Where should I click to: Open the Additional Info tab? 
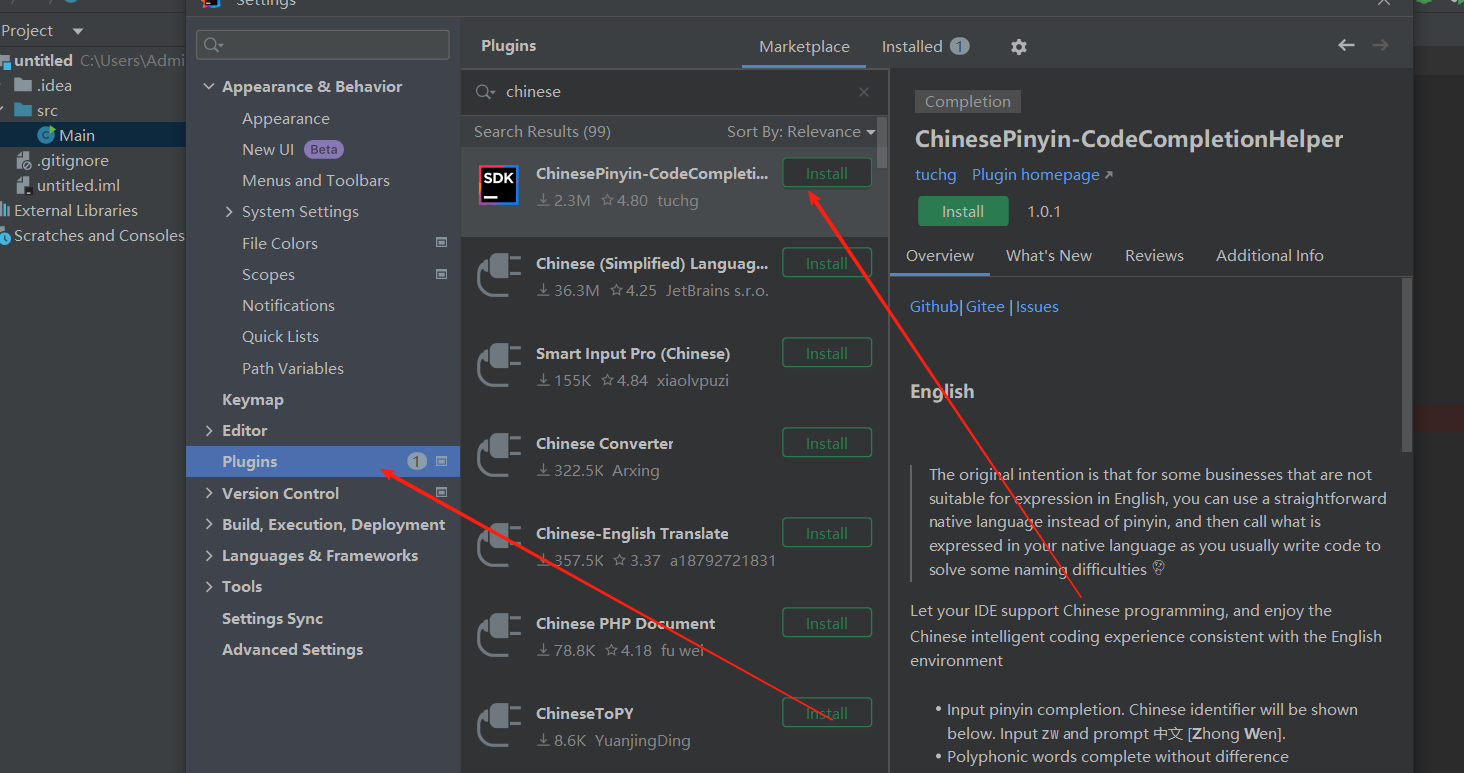pos(1270,256)
